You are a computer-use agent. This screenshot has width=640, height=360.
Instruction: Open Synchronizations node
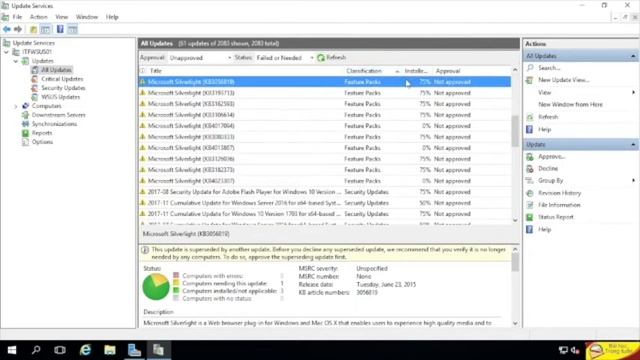click(x=54, y=124)
